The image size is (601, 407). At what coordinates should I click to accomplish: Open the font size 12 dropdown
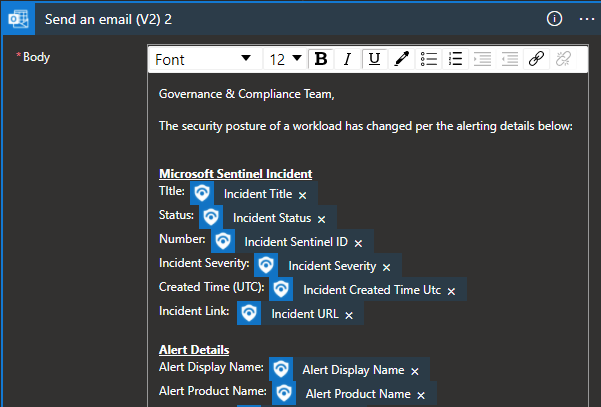(285, 59)
